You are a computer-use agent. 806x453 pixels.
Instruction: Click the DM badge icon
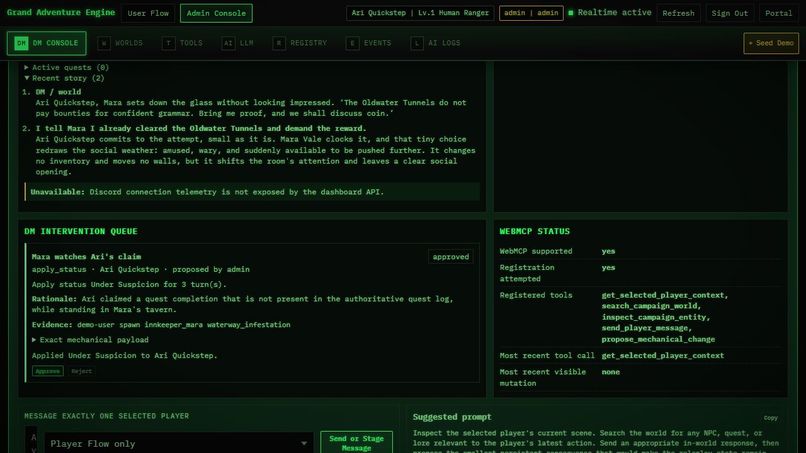click(x=21, y=43)
